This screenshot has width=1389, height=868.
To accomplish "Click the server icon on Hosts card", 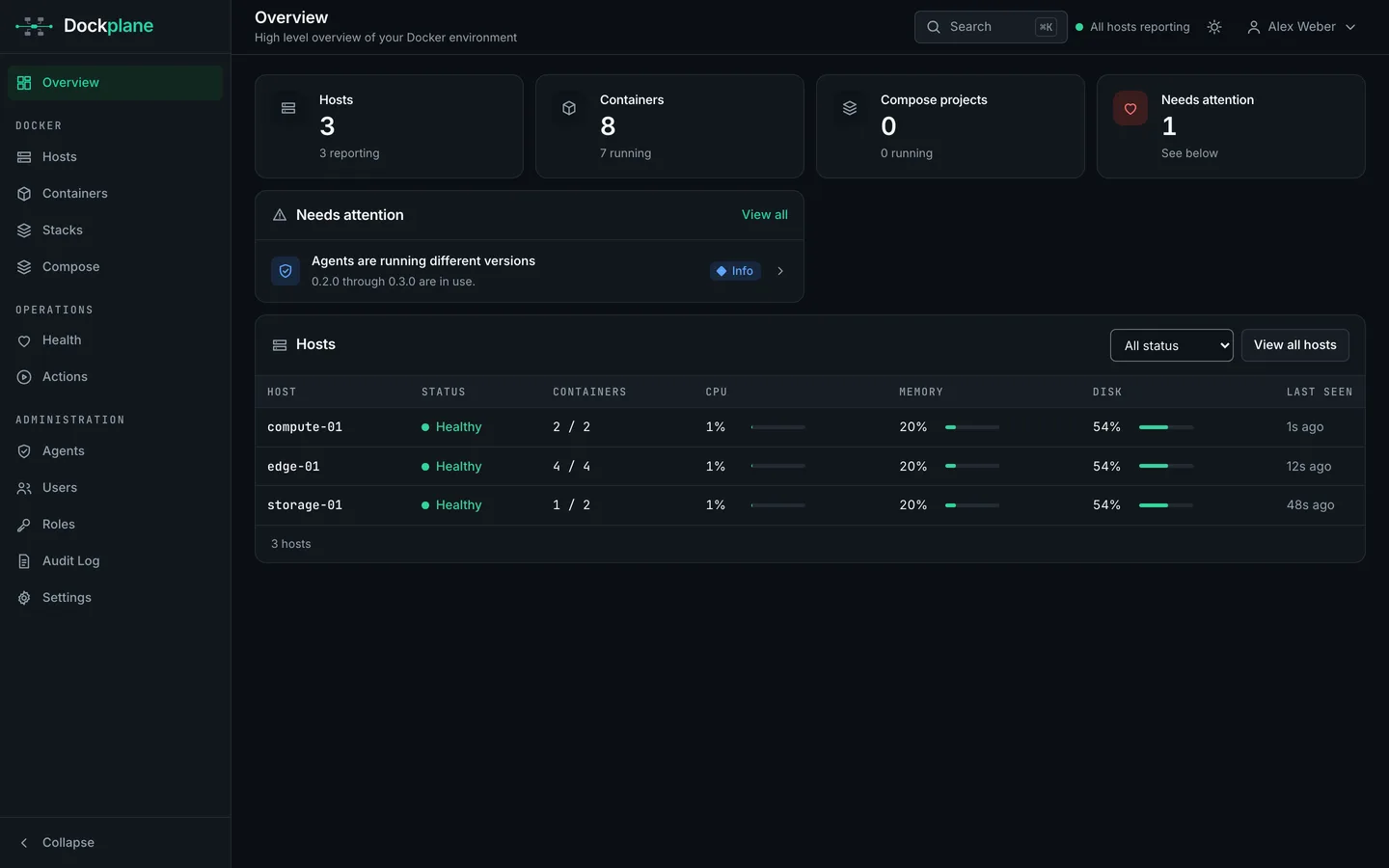I will pyautogui.click(x=288, y=108).
